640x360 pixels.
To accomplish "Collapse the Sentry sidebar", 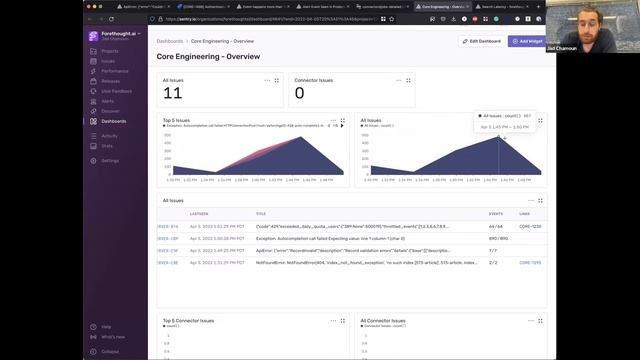I will (110, 351).
